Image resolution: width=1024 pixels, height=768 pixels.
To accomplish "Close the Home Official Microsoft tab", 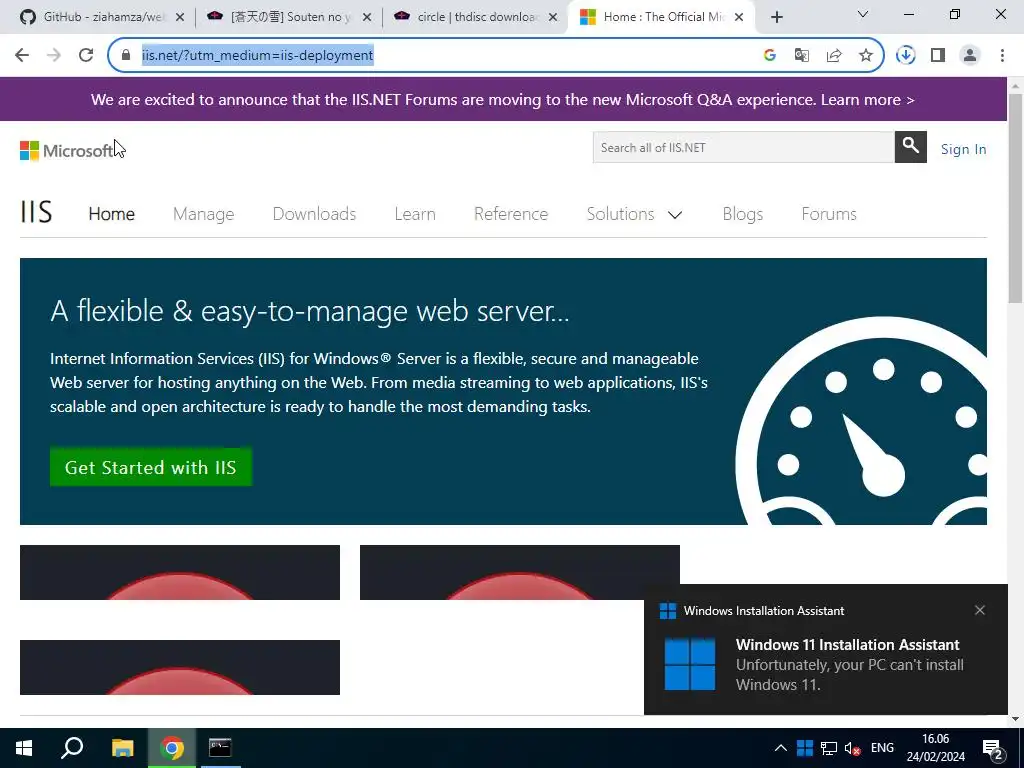I will pyautogui.click(x=739, y=17).
